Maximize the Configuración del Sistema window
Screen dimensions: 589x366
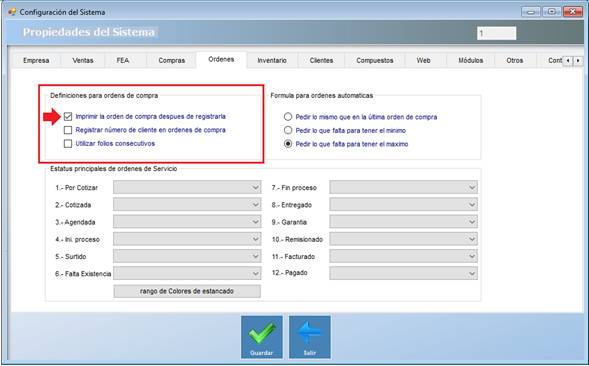(x=551, y=12)
